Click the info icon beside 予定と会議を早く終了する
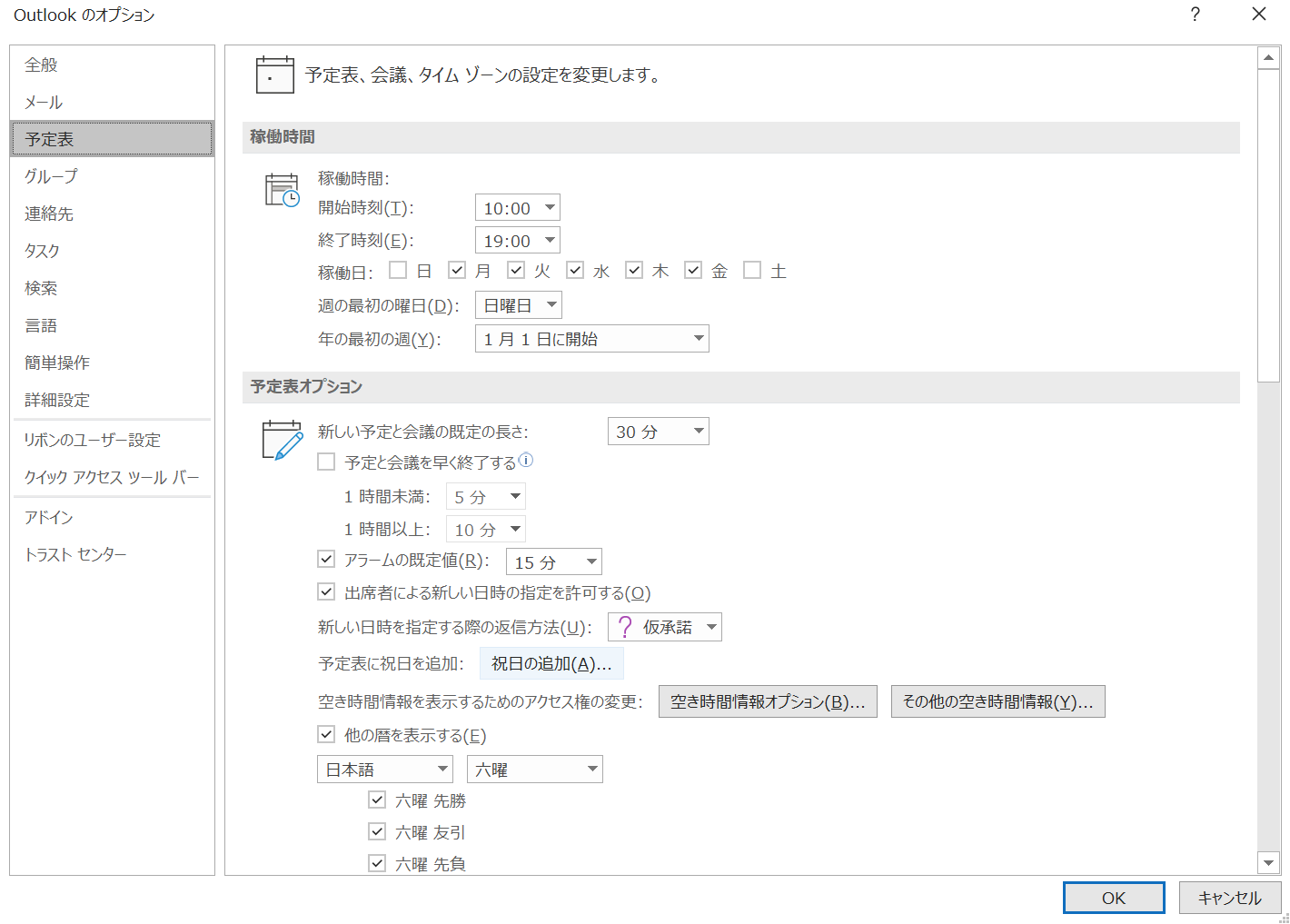 pyautogui.click(x=526, y=461)
